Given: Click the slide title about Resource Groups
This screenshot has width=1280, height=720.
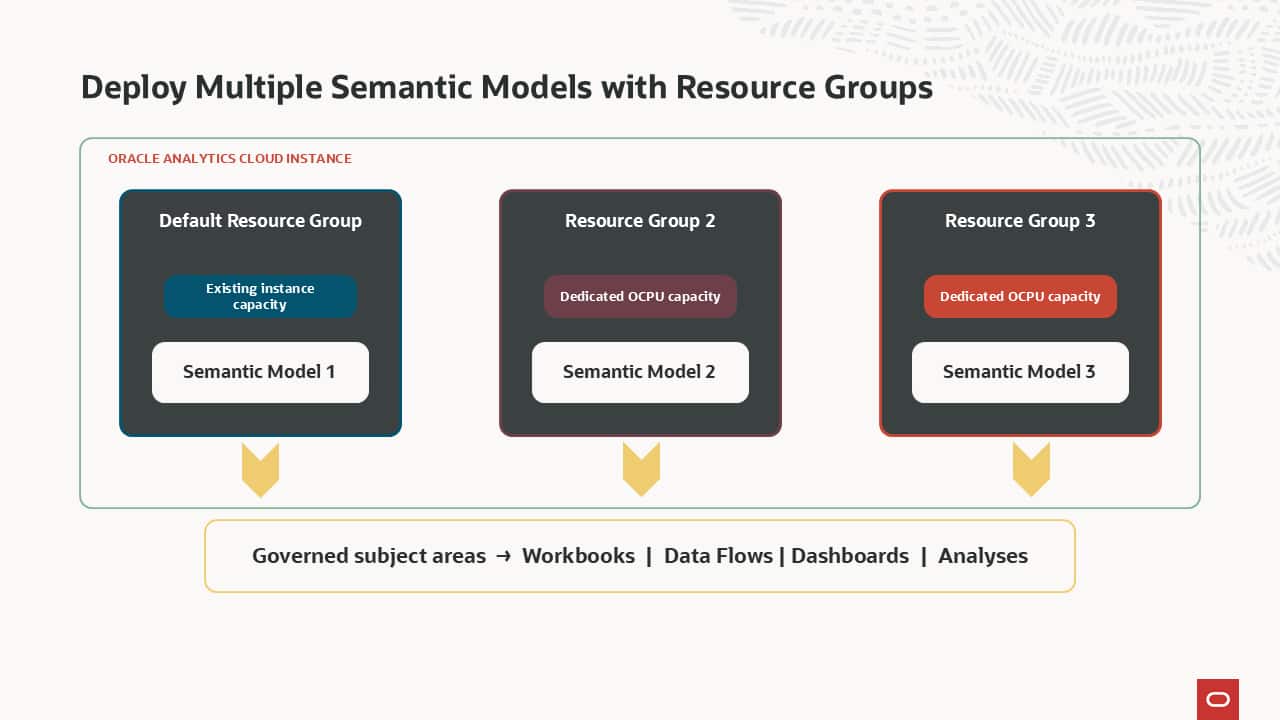Looking at the screenshot, I should click(507, 88).
